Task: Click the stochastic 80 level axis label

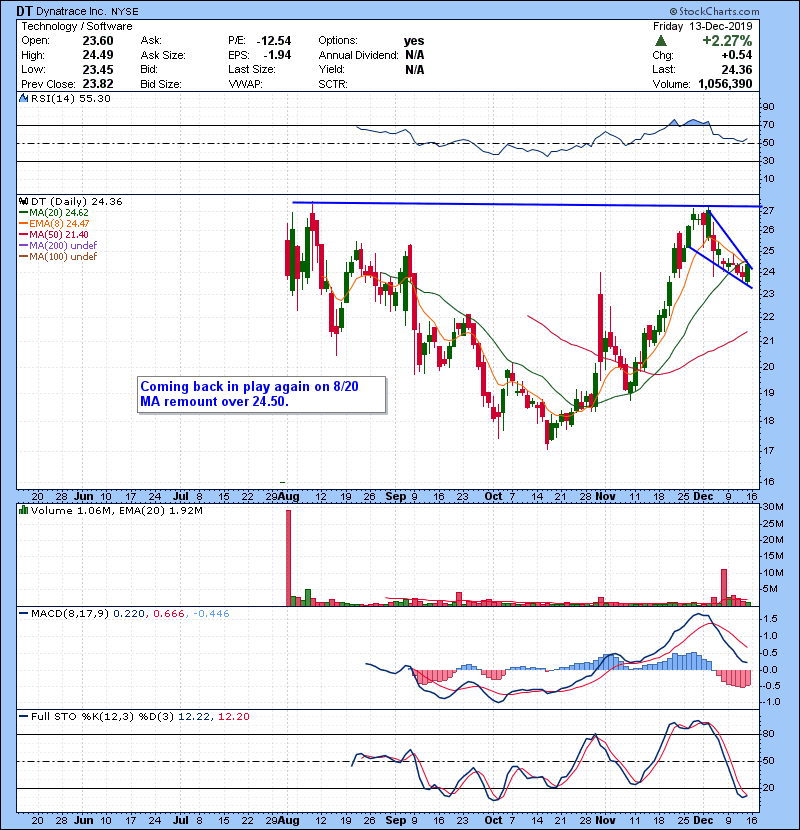Action: (x=768, y=734)
